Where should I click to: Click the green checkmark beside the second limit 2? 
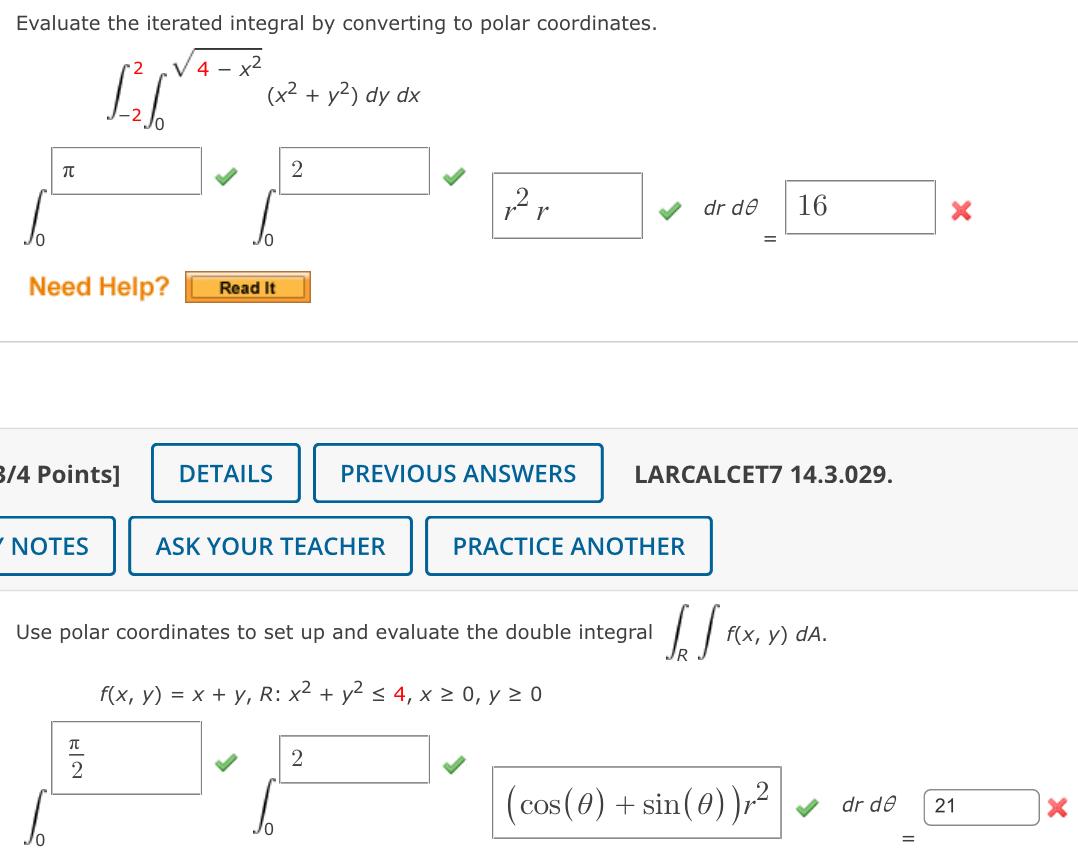(x=454, y=763)
